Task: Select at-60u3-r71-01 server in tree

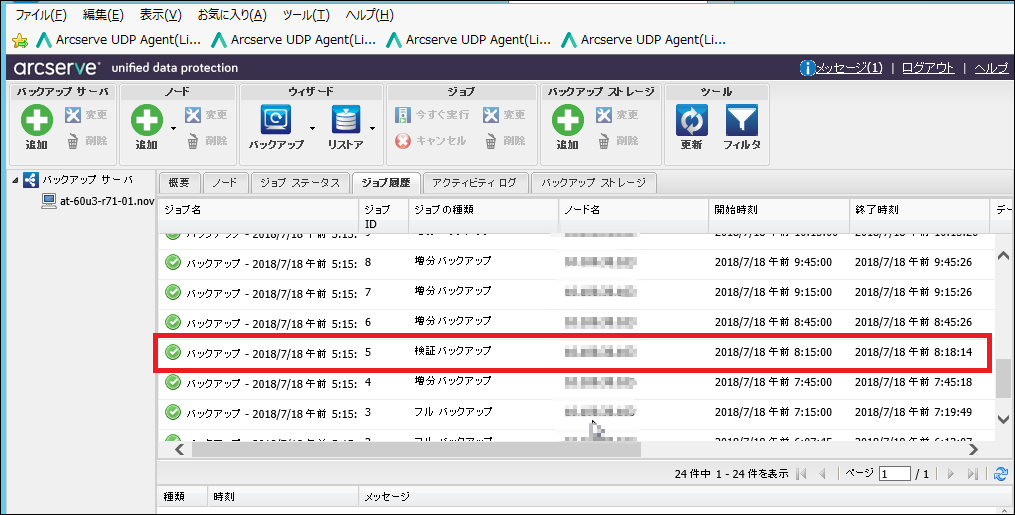Action: tap(98, 201)
